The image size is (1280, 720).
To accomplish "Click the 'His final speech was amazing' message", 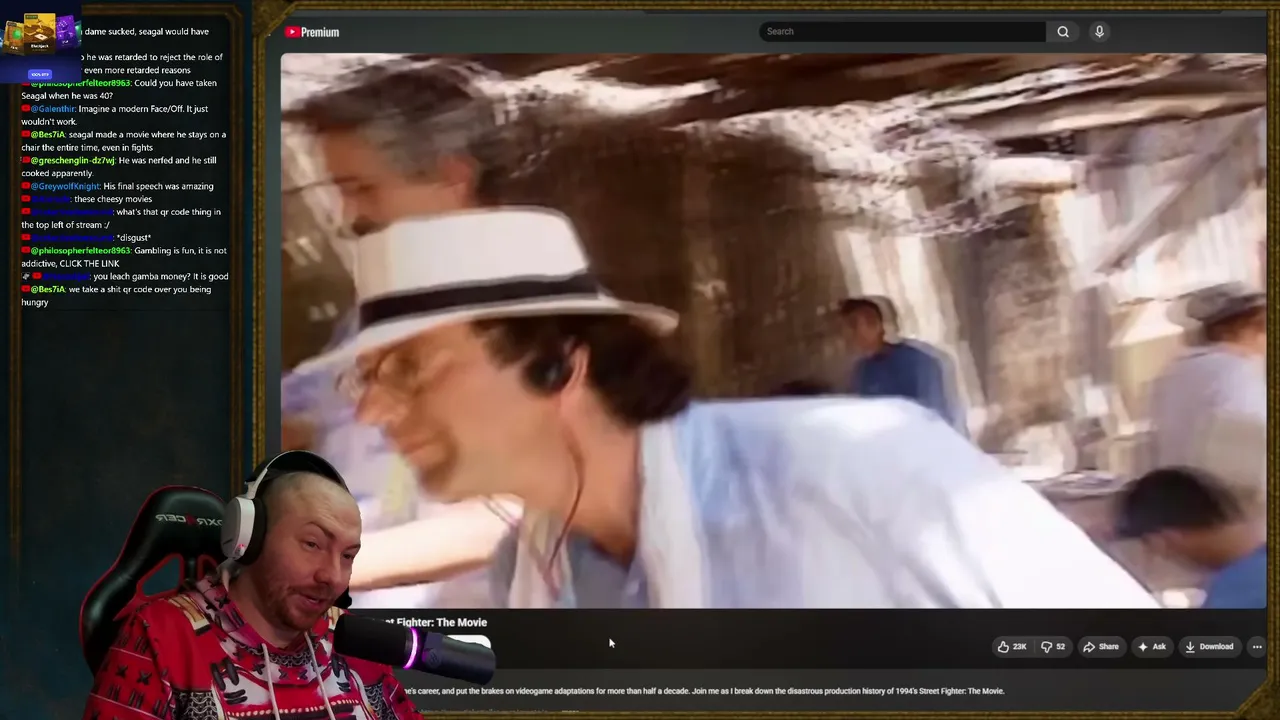I will (x=158, y=186).
